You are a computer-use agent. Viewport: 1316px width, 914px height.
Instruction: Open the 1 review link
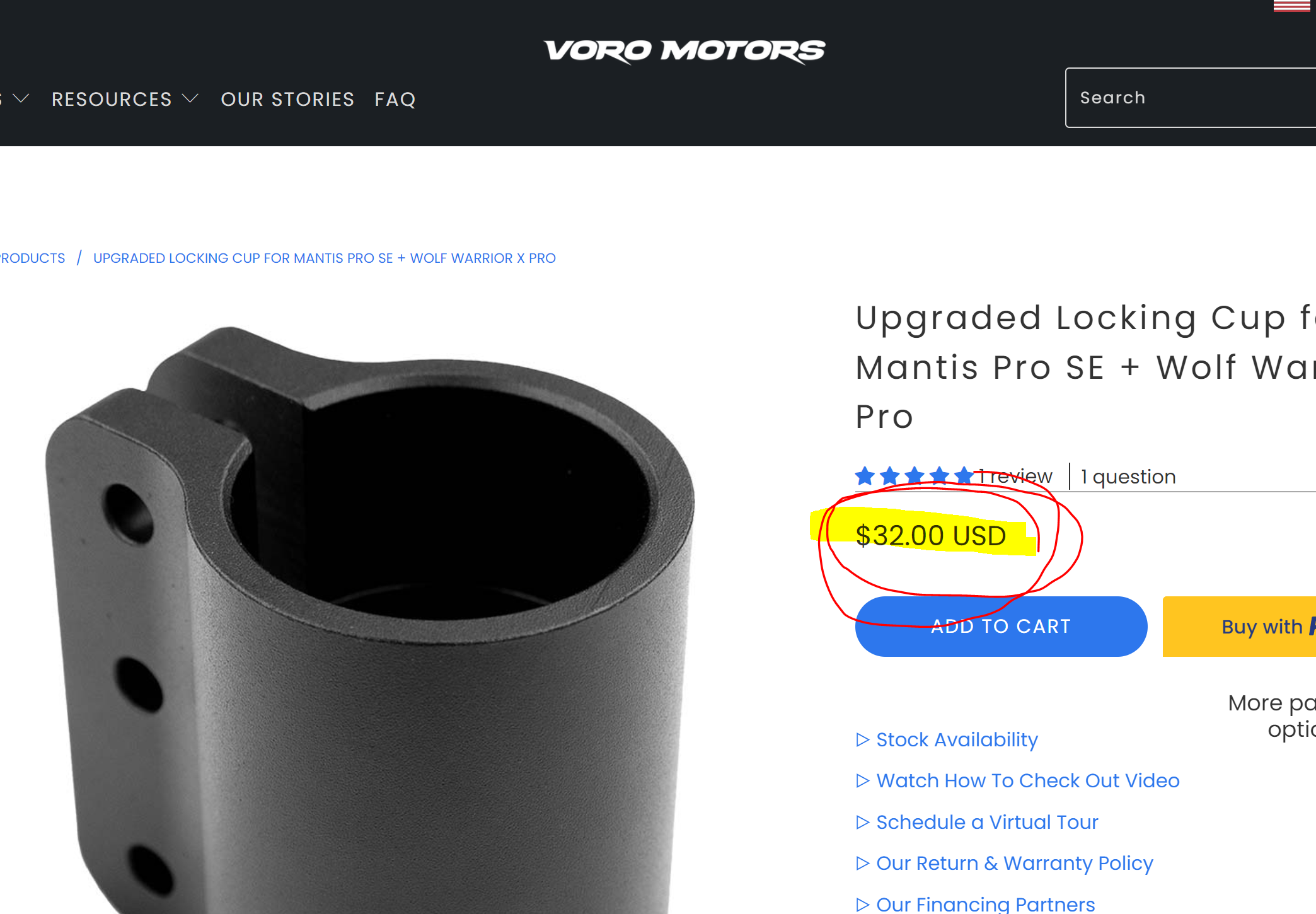click(1015, 476)
